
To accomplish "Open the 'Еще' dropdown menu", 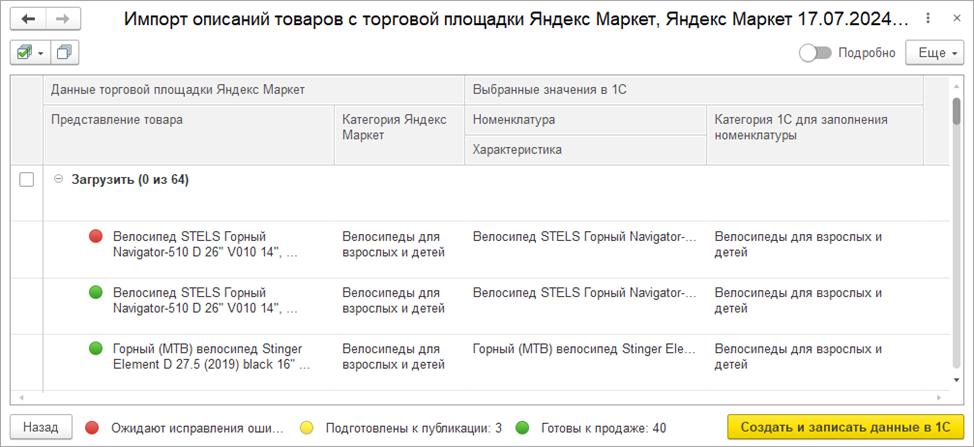I will coord(933,53).
